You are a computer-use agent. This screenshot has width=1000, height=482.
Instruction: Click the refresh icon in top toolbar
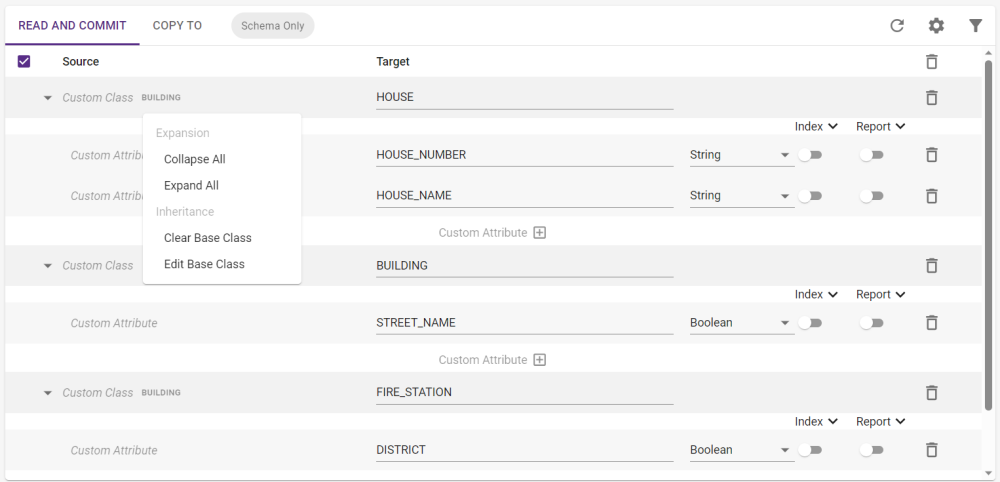(x=897, y=26)
